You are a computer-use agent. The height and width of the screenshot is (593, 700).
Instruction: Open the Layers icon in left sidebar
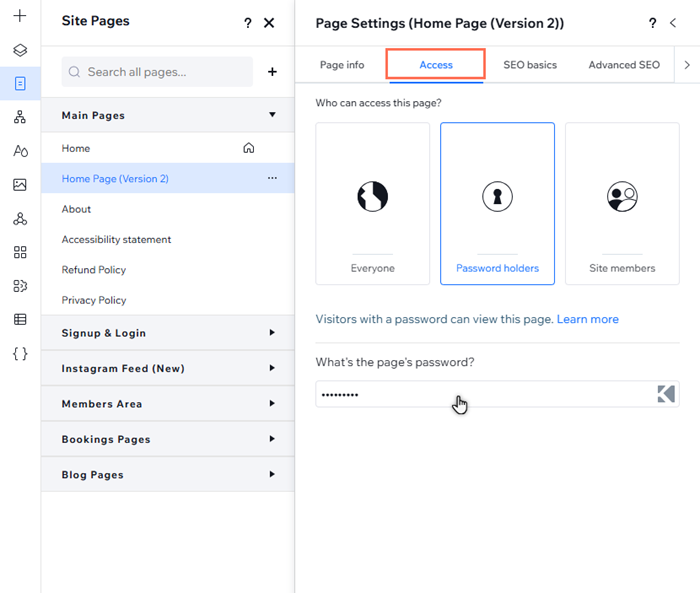[x=20, y=50]
